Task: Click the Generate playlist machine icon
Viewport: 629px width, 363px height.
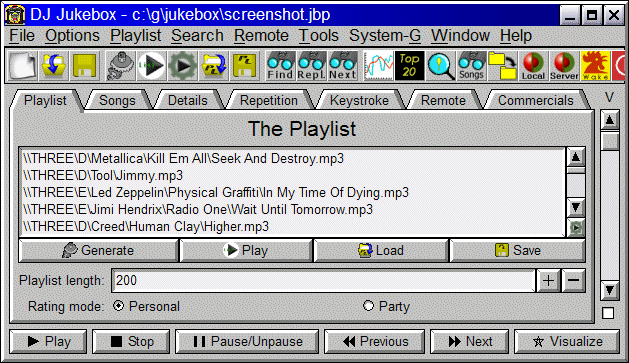Action: pos(121,66)
